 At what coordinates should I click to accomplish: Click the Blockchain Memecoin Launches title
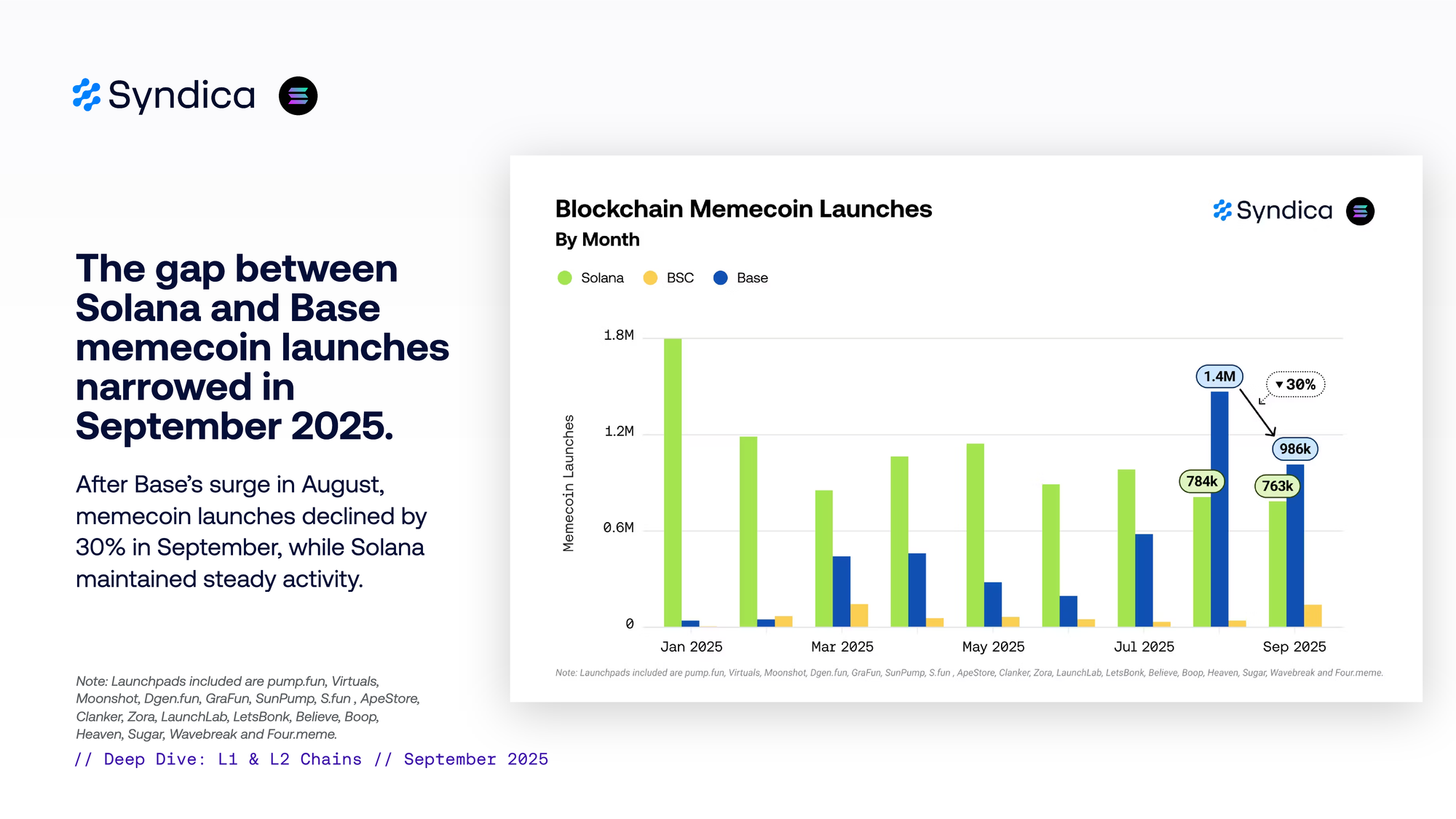(743, 209)
